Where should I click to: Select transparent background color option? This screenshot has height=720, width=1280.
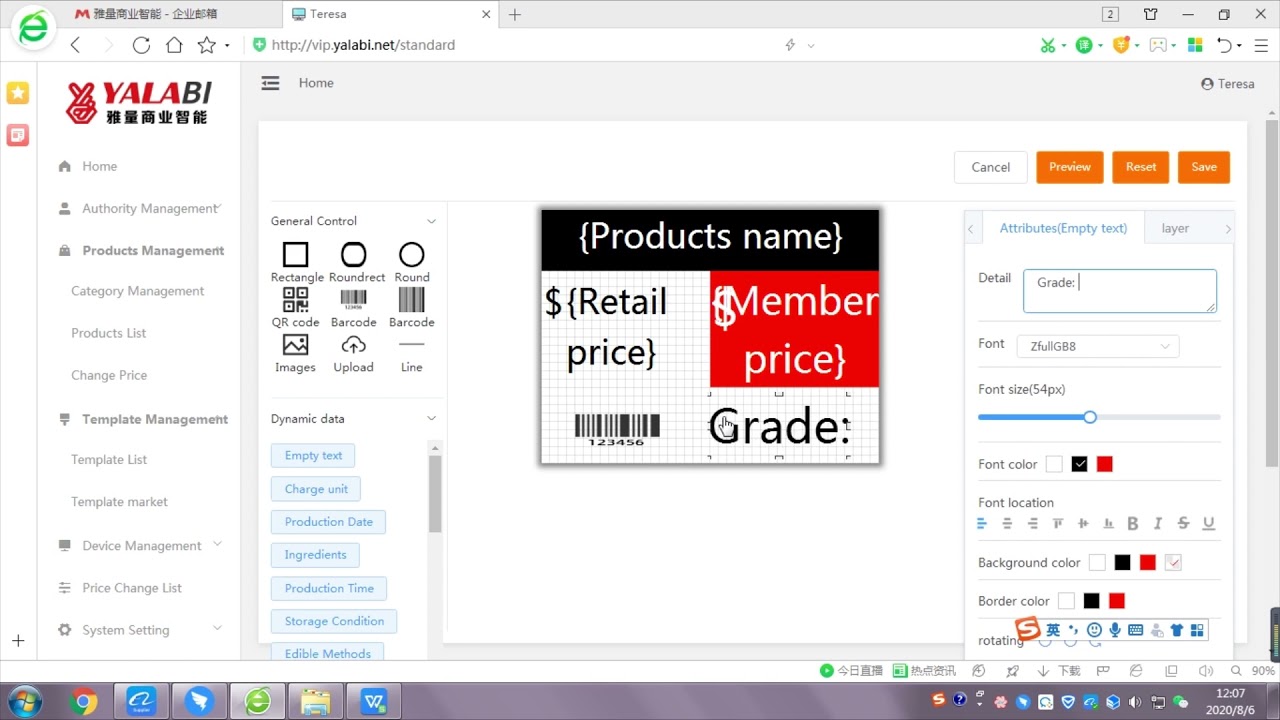pyautogui.click(x=1173, y=563)
